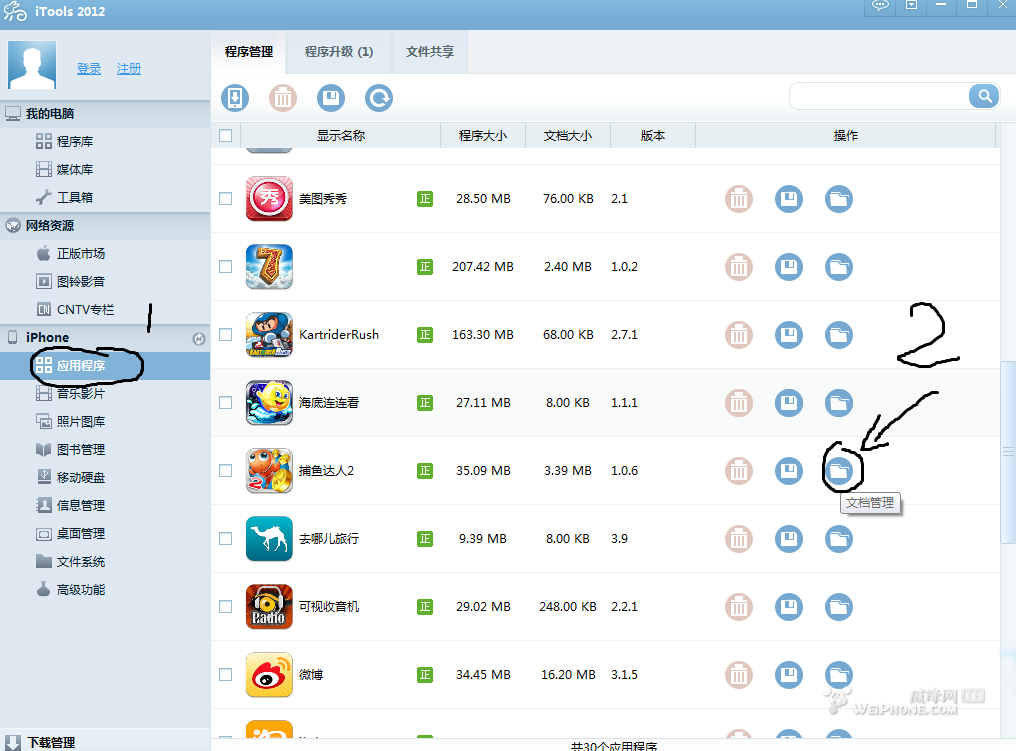
Task: Backup the KartriderRush app
Action: (789, 335)
